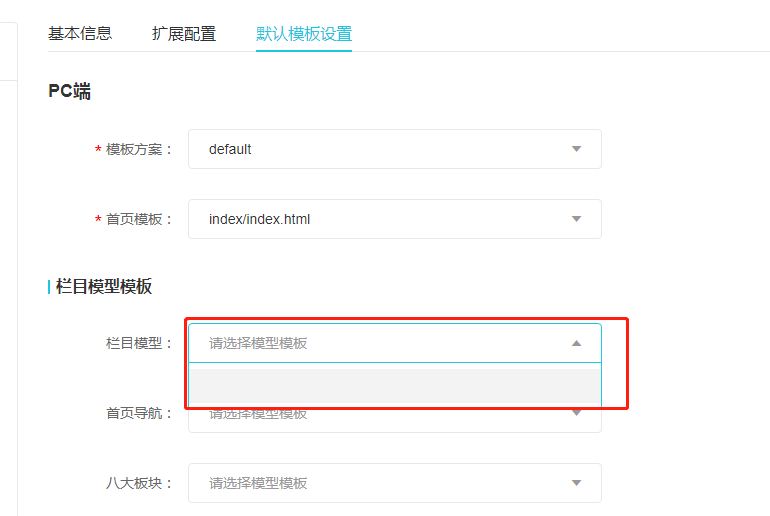Click the 模板方案 dropdown arrow
770x516 pixels.
click(576, 149)
